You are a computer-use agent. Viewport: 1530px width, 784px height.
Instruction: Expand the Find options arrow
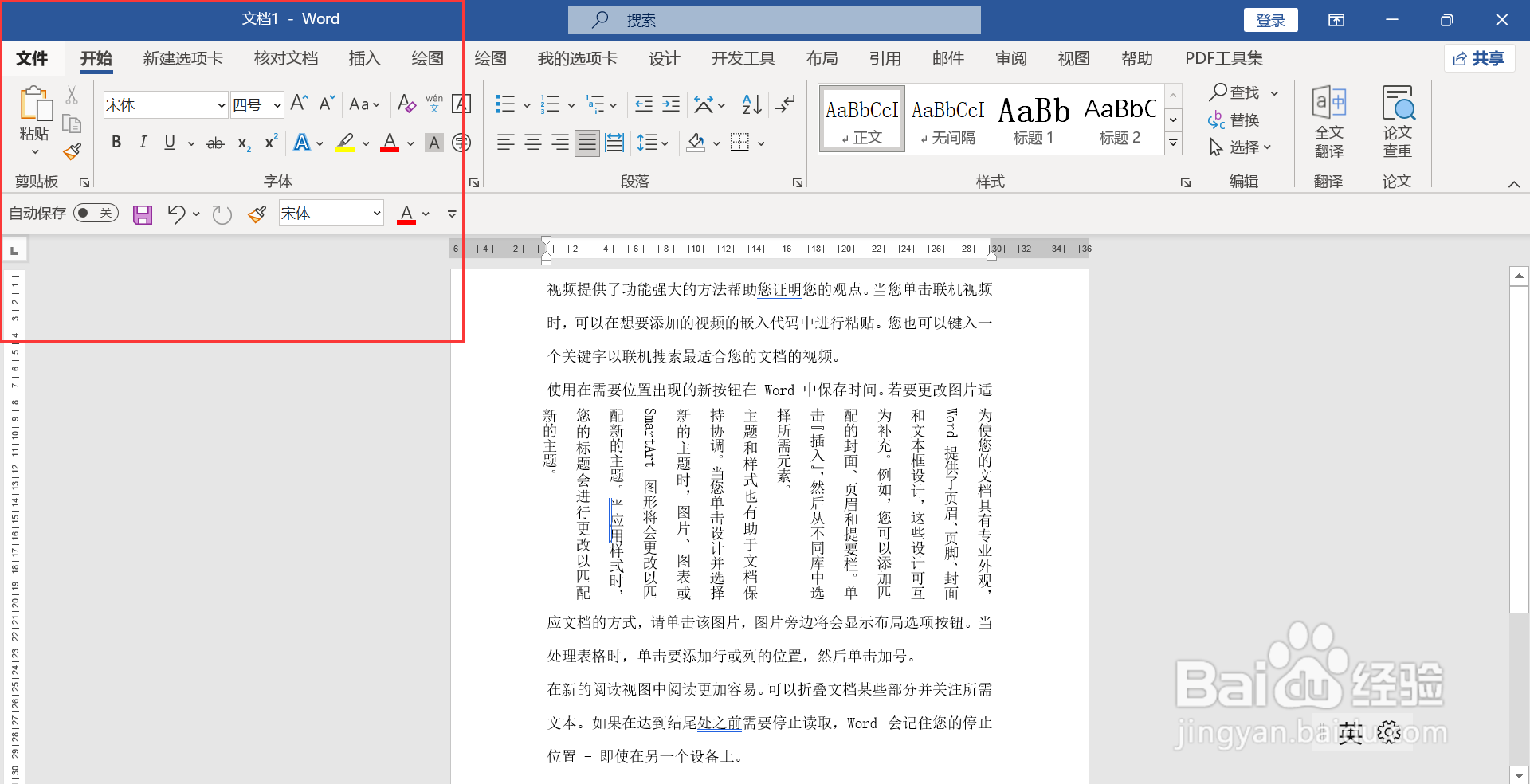click(x=1274, y=93)
